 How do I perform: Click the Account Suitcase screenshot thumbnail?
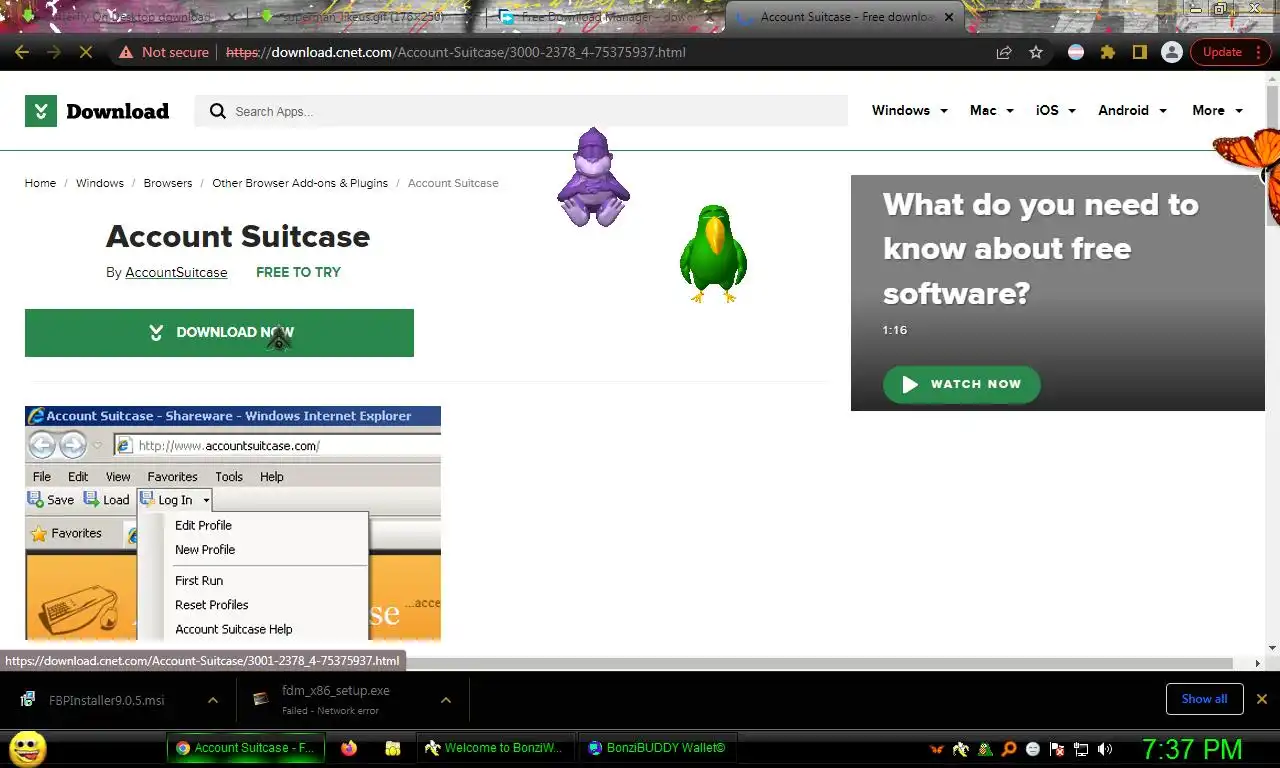point(233,523)
